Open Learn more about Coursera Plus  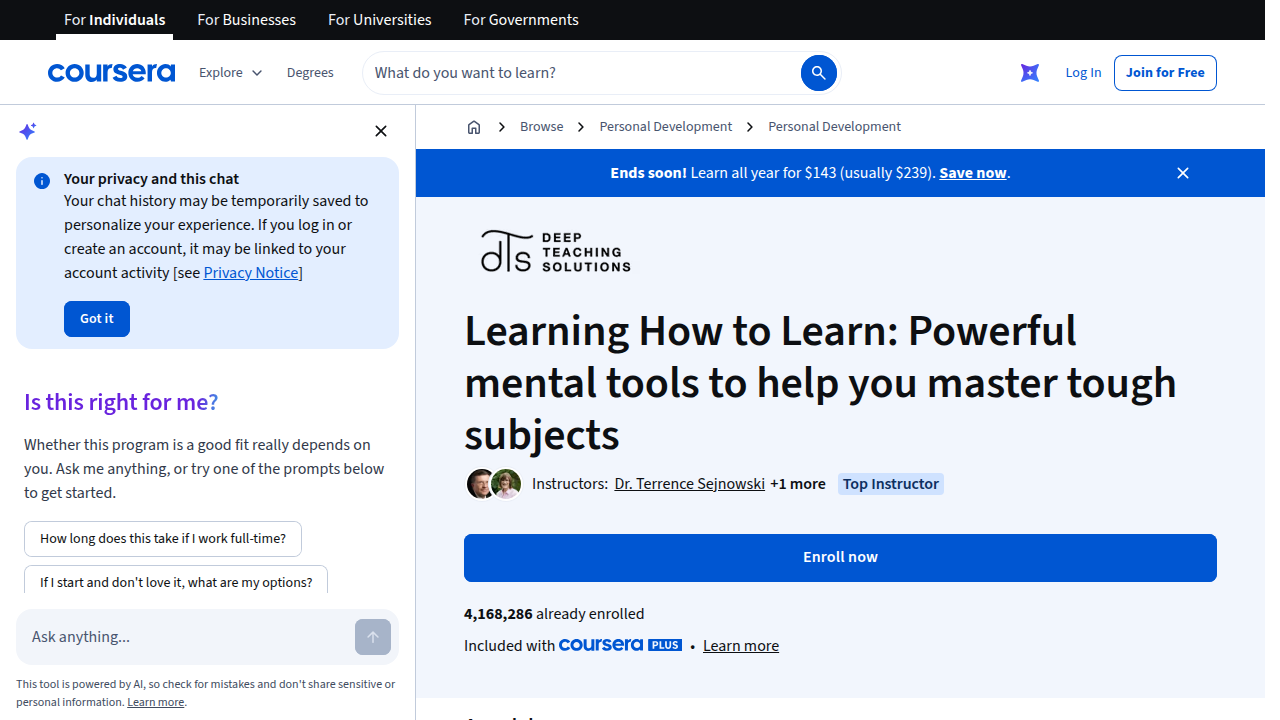click(741, 646)
